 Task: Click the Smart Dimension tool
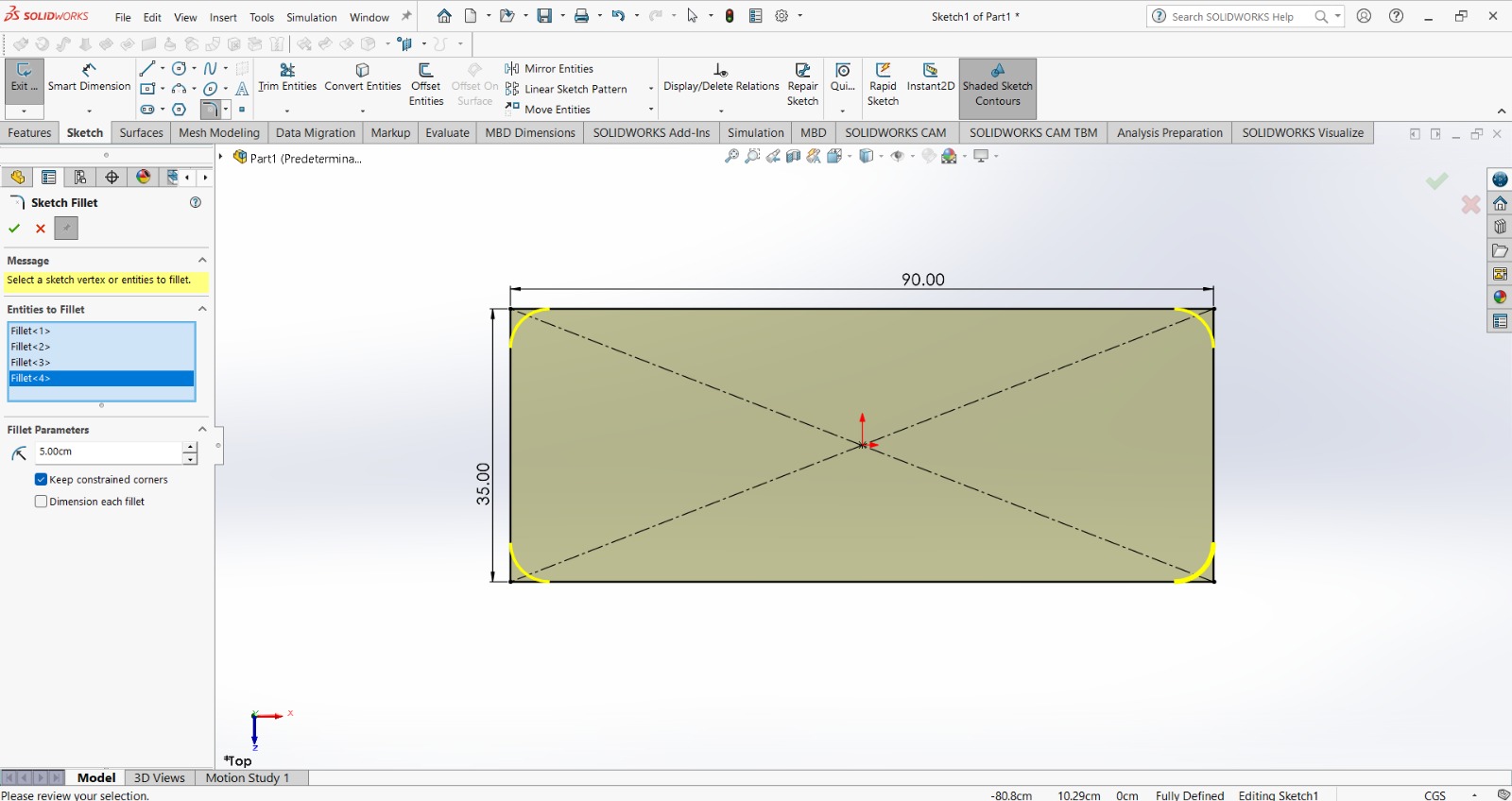click(x=89, y=77)
